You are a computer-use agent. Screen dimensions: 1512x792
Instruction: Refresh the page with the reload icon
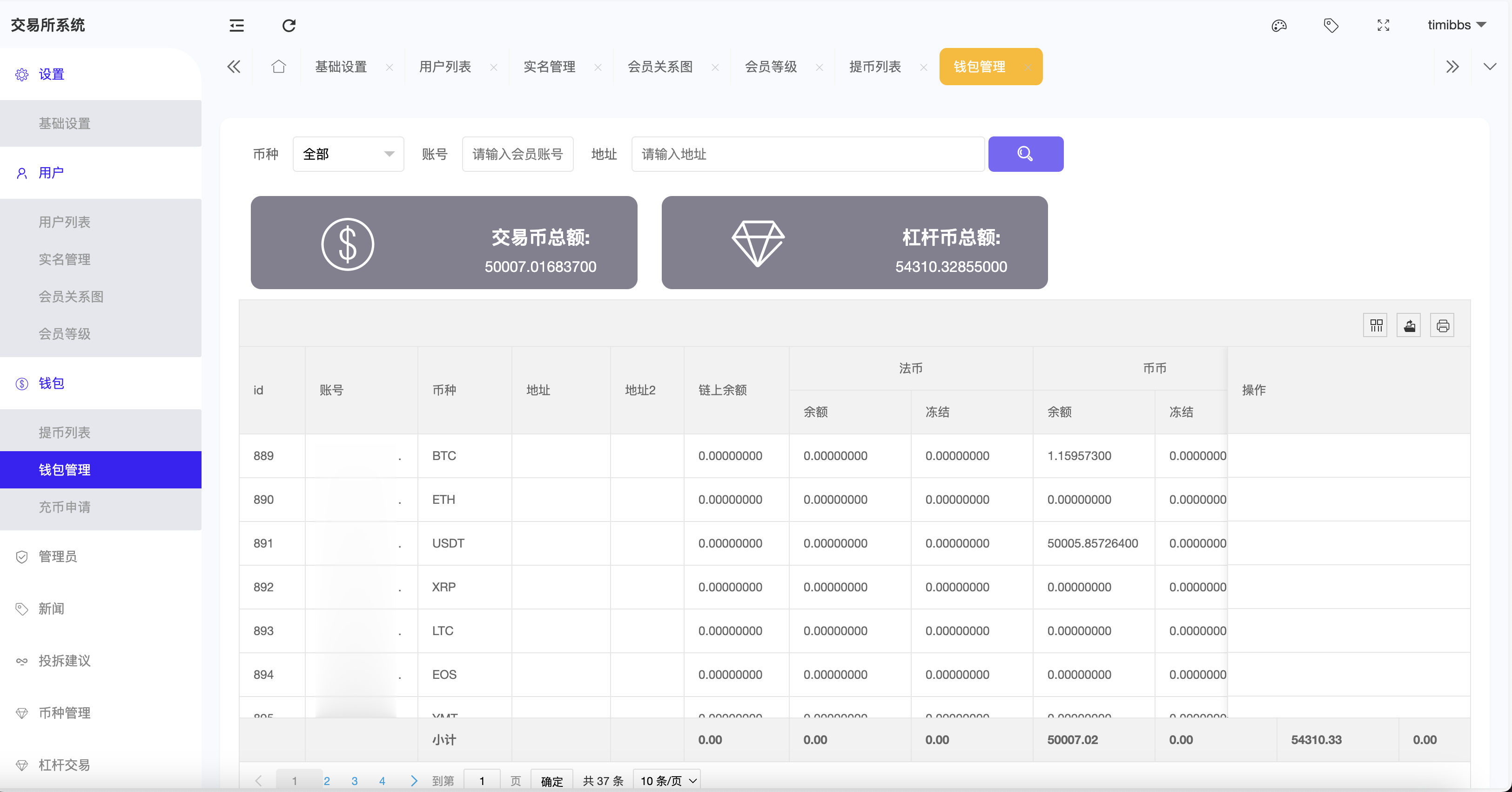pos(288,26)
